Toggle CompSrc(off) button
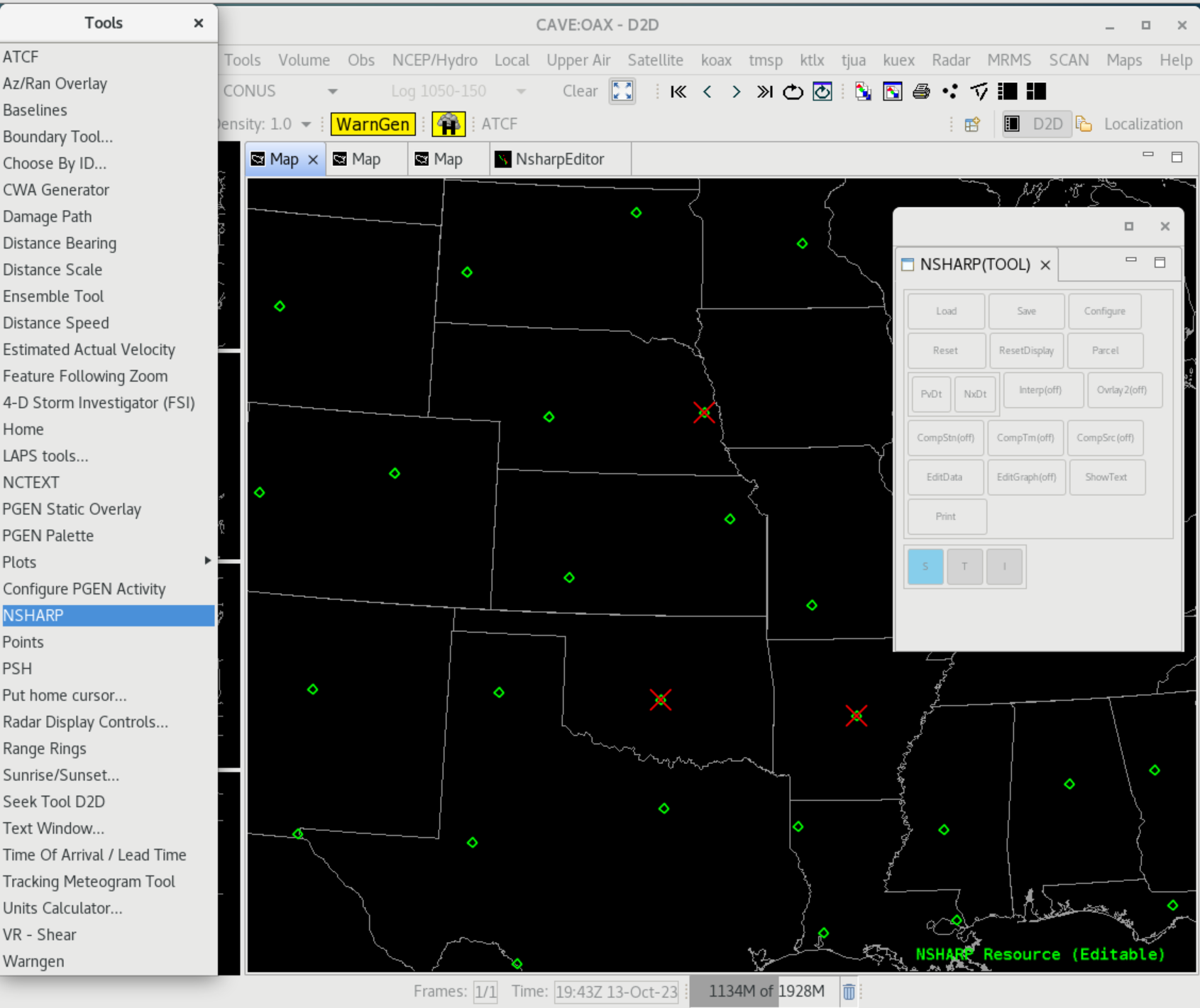1200x1008 pixels. click(1105, 438)
